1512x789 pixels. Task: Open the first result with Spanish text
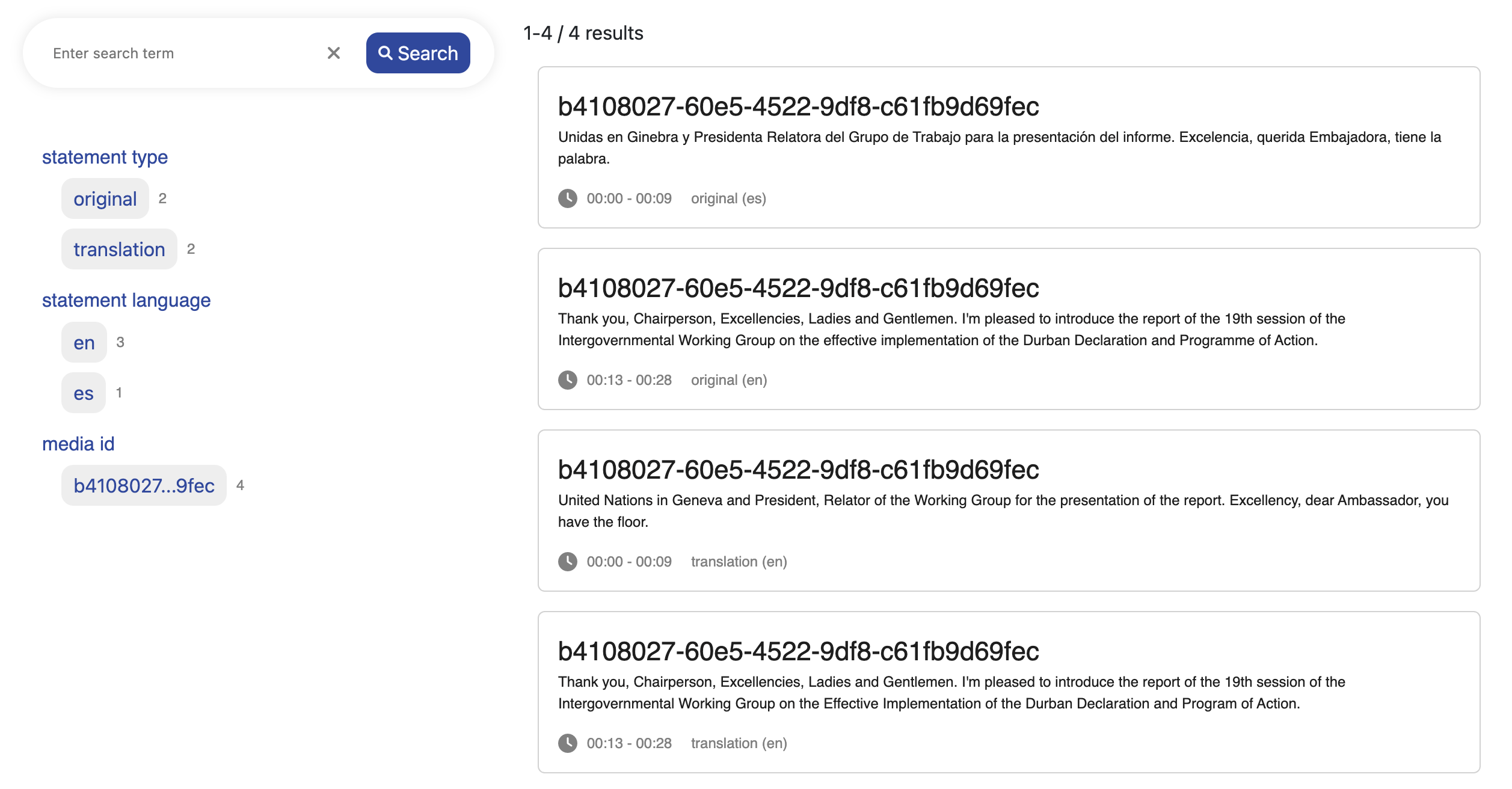[x=798, y=106]
